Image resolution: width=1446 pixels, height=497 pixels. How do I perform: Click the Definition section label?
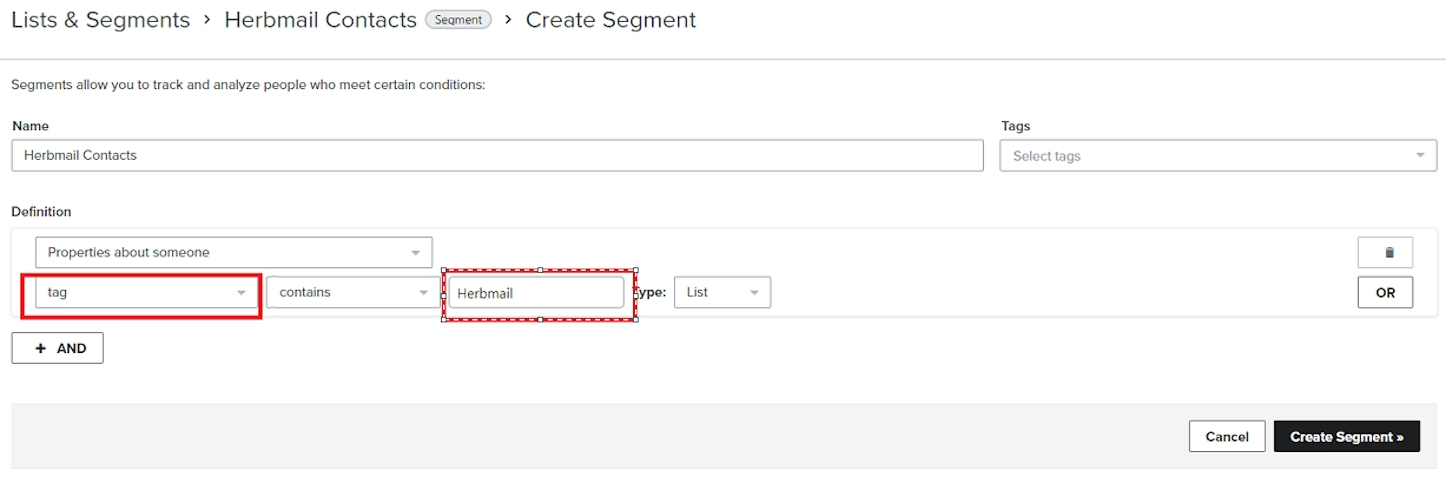(41, 212)
